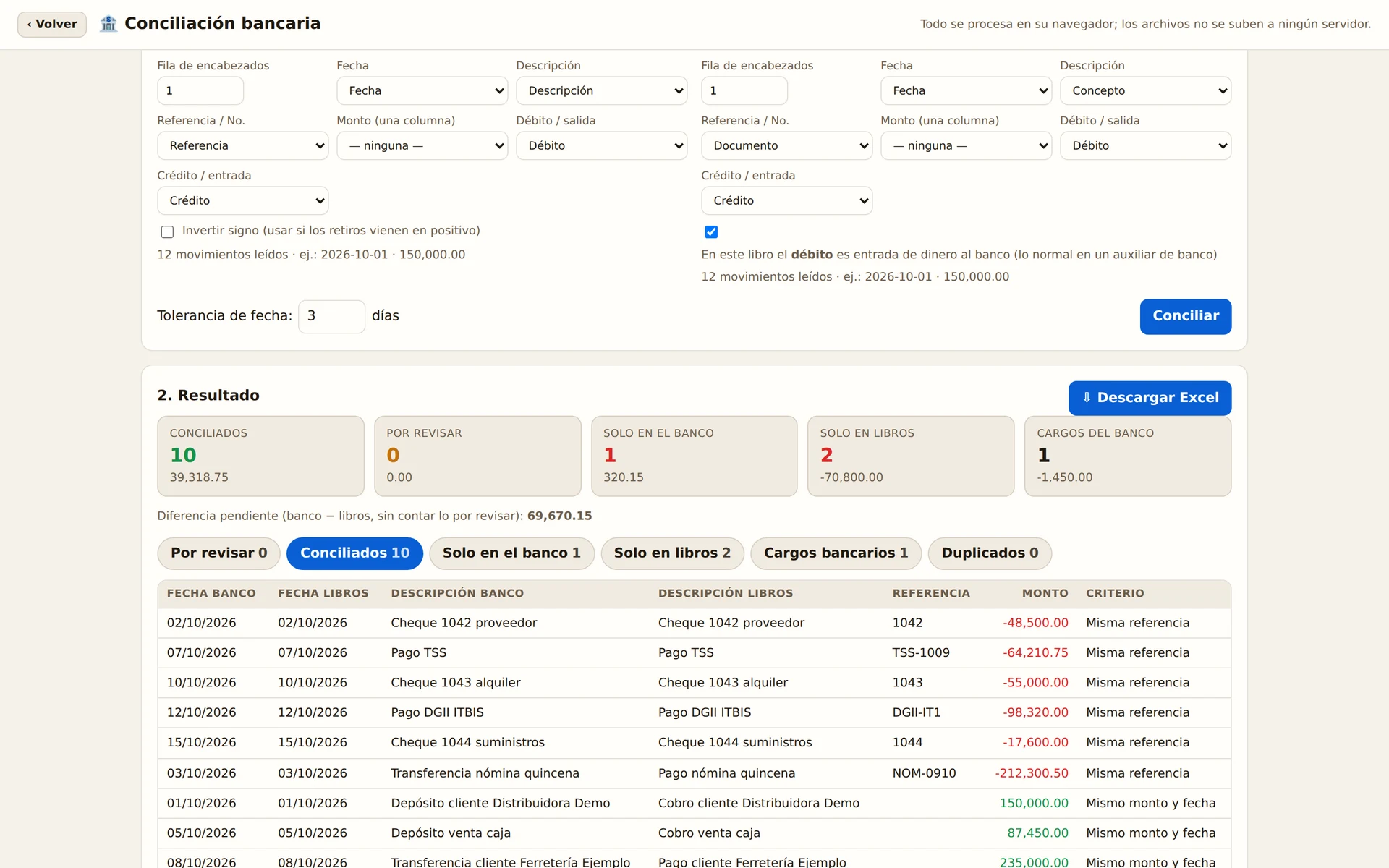Open the books Crédito / entrada dropdown
Viewport: 1389px width, 868px height.
point(786,200)
